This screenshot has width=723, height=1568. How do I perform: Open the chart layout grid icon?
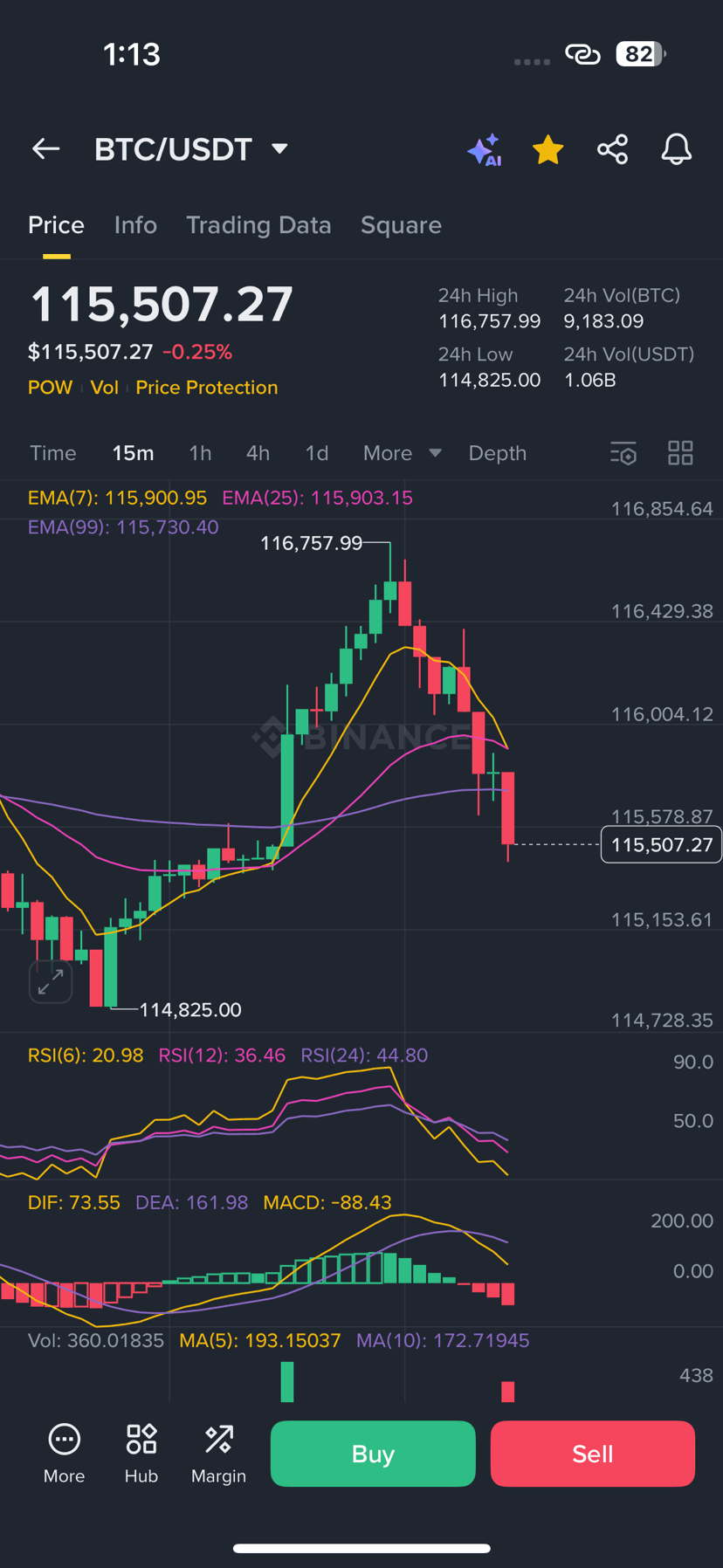pyautogui.click(x=680, y=453)
